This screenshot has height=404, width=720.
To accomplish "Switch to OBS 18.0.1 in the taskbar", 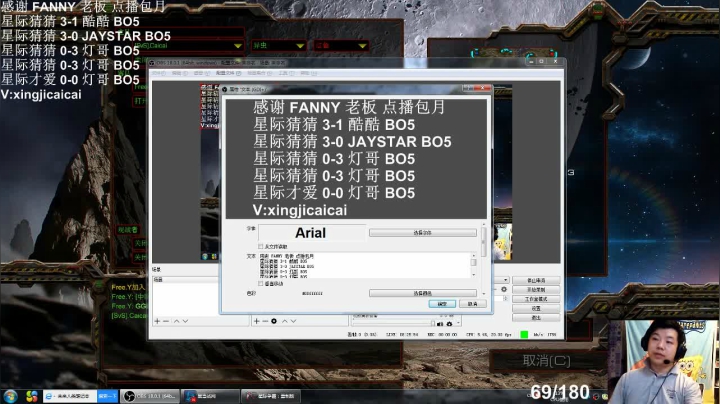I will 150,396.
